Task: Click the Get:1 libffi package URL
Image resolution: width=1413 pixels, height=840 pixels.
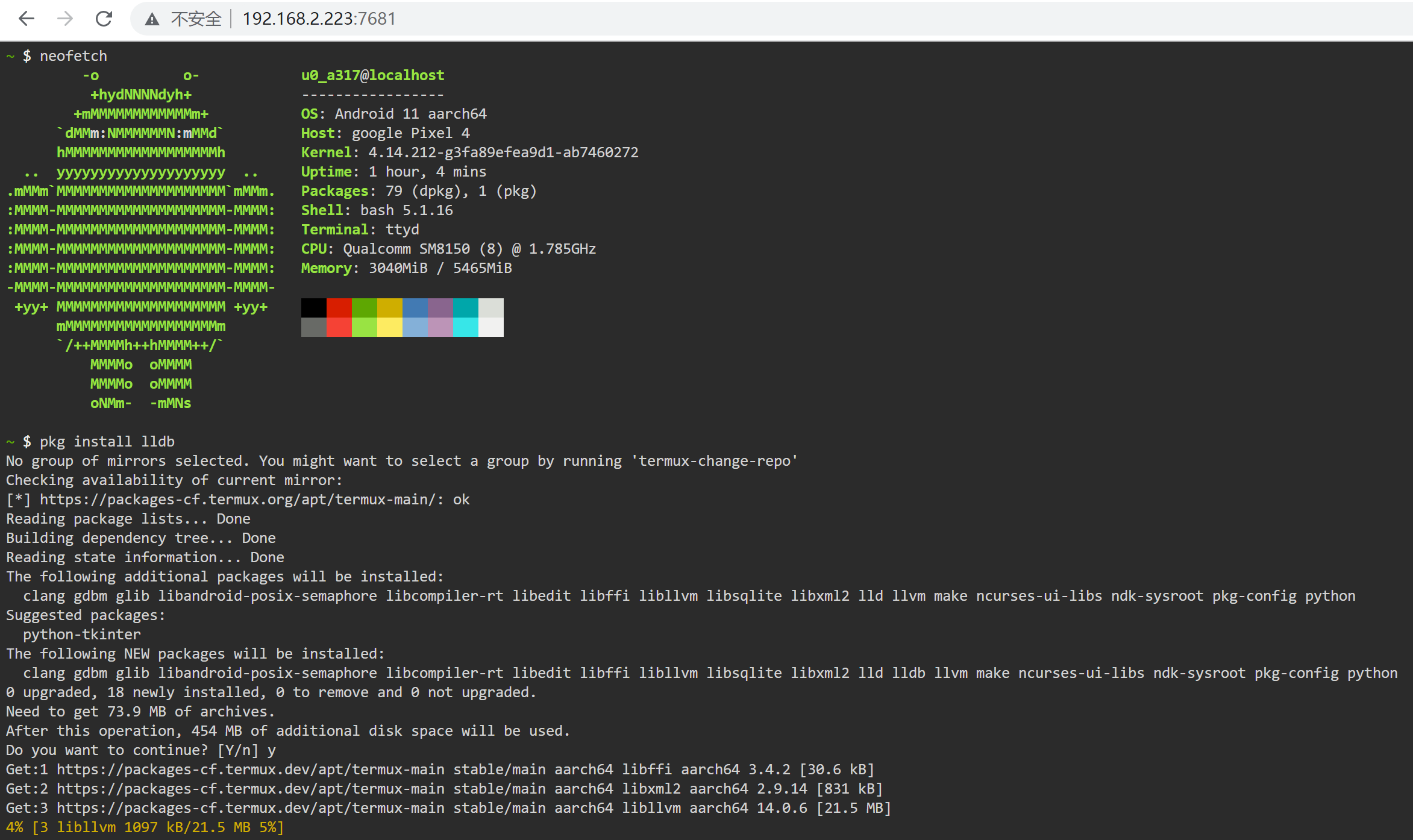Action: point(250,769)
